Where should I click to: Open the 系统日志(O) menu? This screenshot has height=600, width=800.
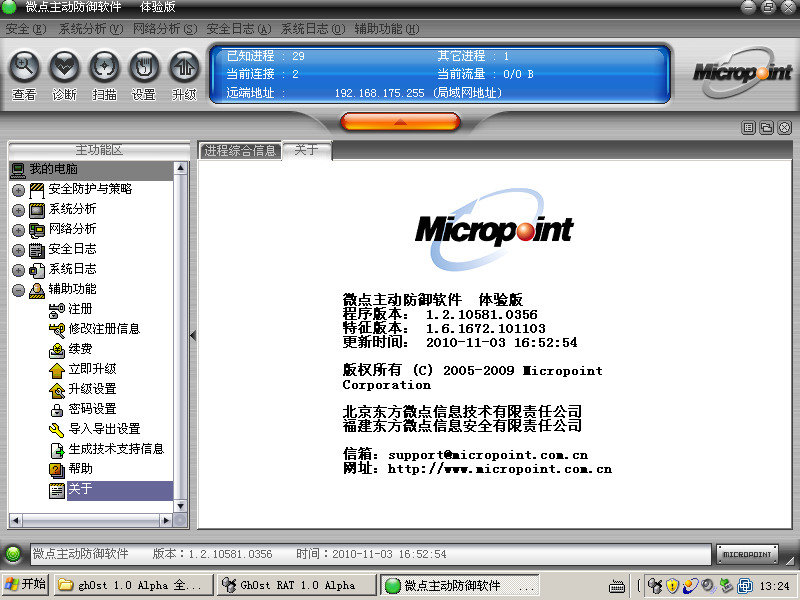pos(313,29)
